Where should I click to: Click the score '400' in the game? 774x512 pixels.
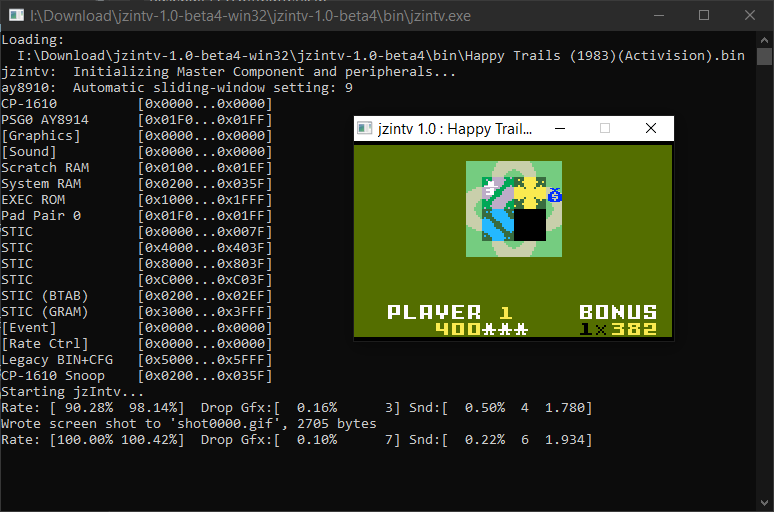click(x=458, y=328)
